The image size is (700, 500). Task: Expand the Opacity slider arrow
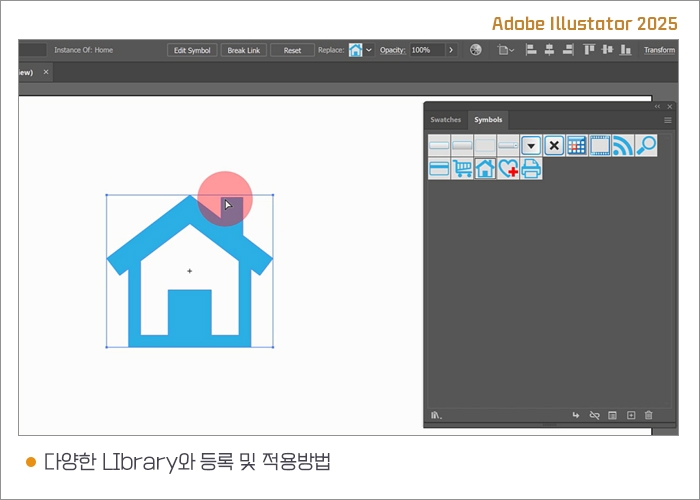point(451,50)
